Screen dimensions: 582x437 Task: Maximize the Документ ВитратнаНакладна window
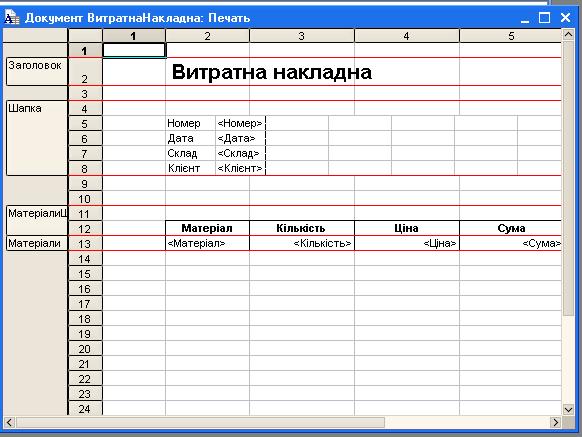[x=545, y=17]
